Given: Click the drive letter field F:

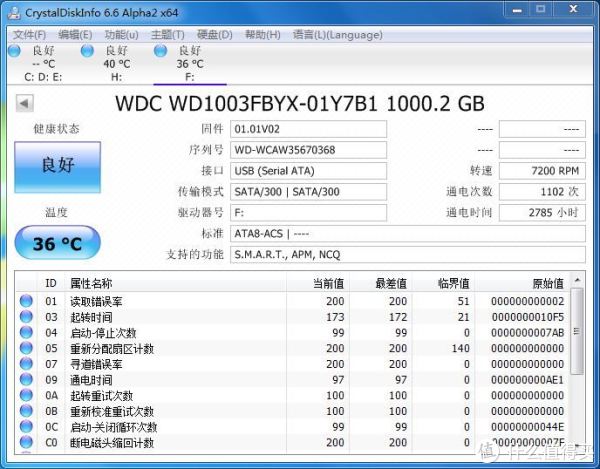Looking at the screenshot, I should (308, 213).
